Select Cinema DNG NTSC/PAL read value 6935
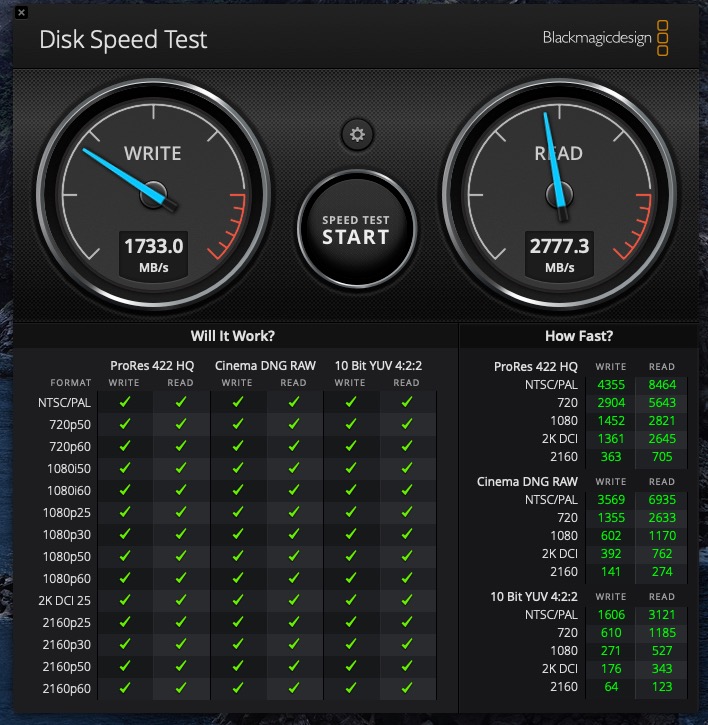708x725 pixels. 662,500
